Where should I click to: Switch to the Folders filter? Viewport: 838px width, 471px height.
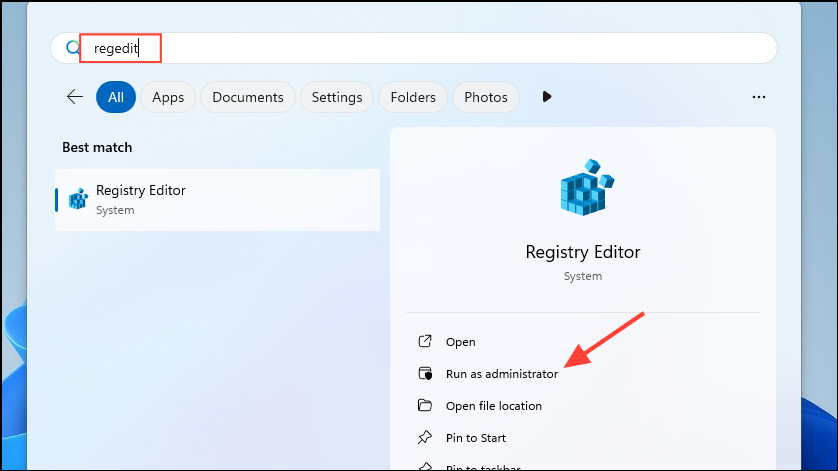click(x=413, y=97)
